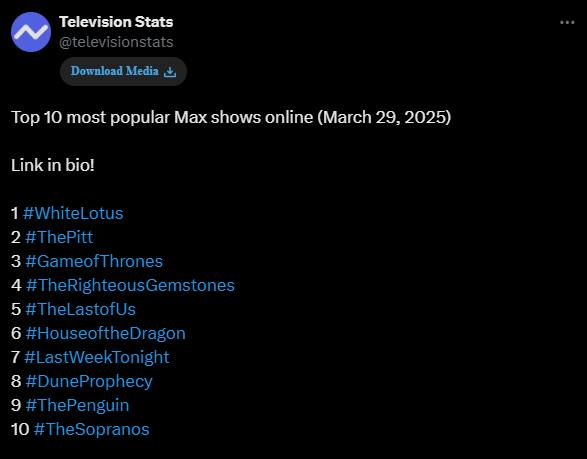Screen dimensions: 587x459
Task: Open the #HouseoftheDragon hashtag
Action: click(106, 334)
